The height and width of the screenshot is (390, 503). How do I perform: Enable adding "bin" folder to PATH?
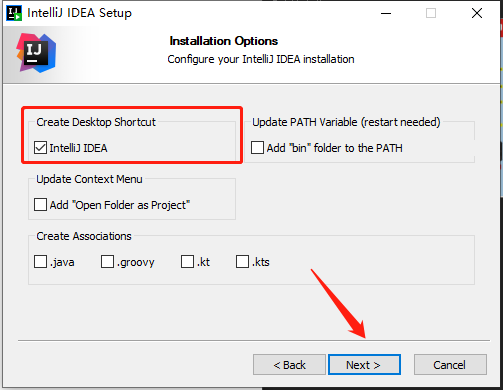(257, 148)
